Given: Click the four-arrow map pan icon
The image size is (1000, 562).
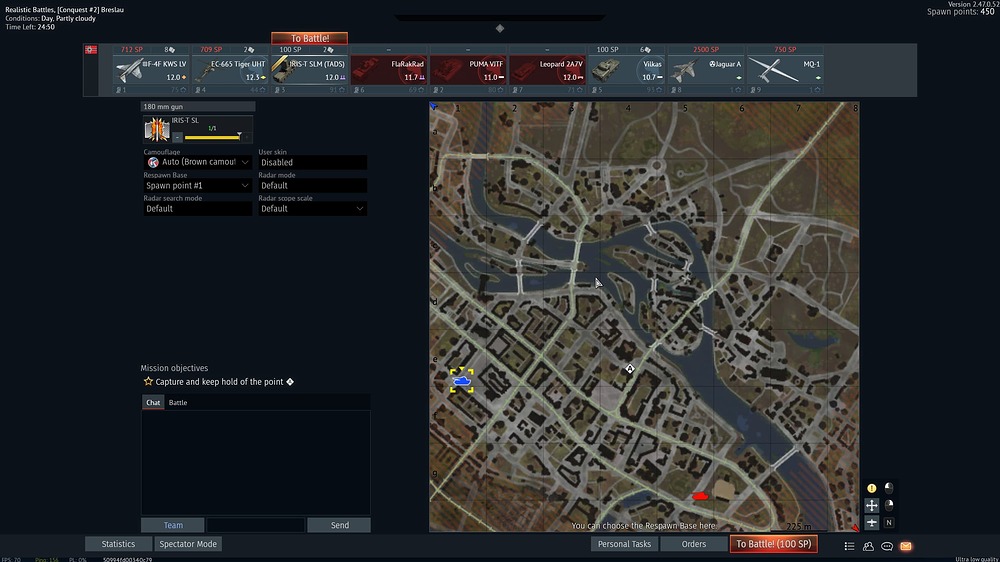Looking at the screenshot, I should tap(872, 505).
